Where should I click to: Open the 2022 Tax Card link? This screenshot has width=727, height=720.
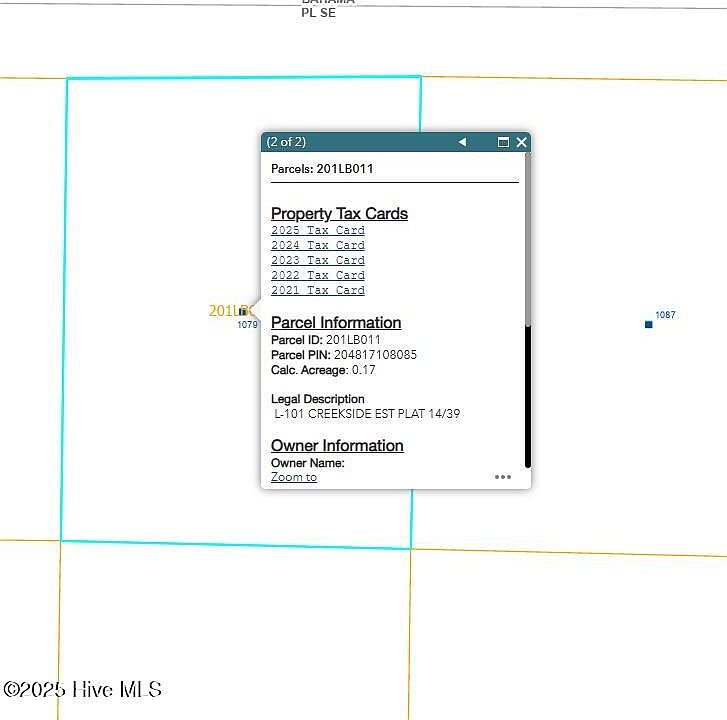point(317,275)
